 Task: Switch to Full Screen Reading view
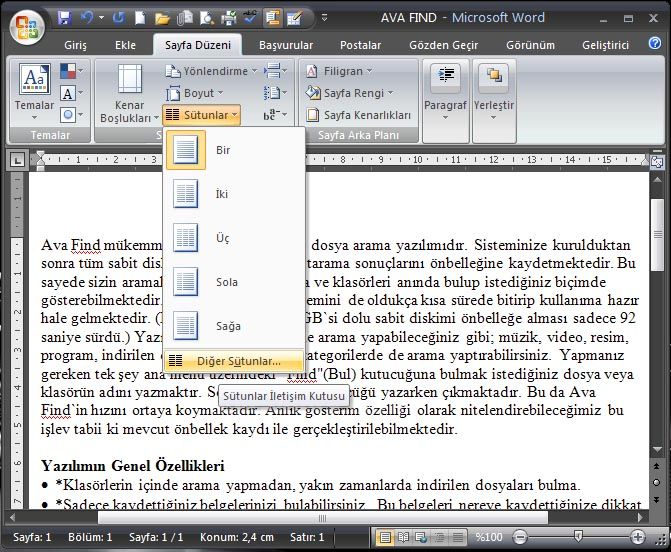(x=403, y=537)
